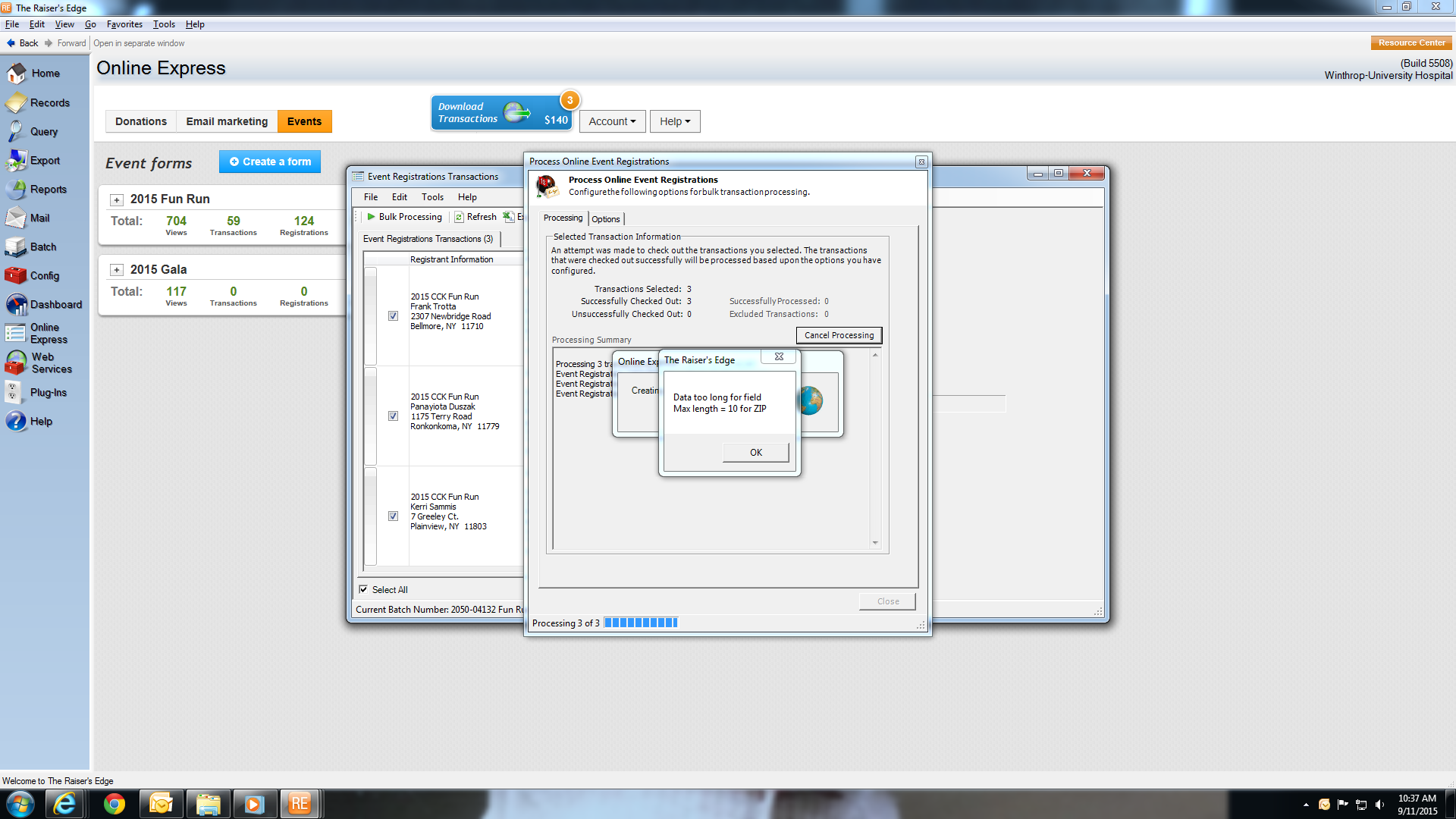Viewport: 1456px width, 819px height.
Task: Open the Raiser's Edge taskbar icon
Action: pyautogui.click(x=300, y=804)
